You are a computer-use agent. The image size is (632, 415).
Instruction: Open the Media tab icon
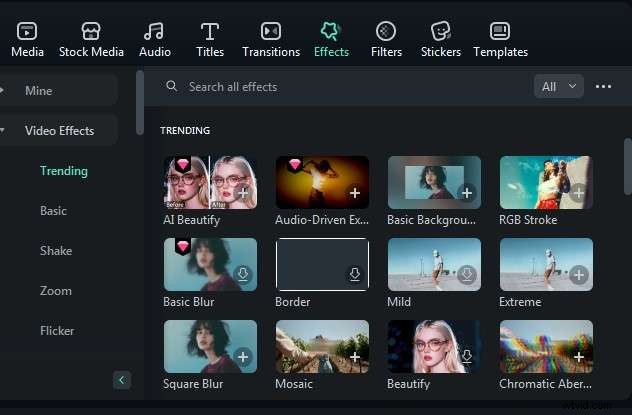point(27,32)
